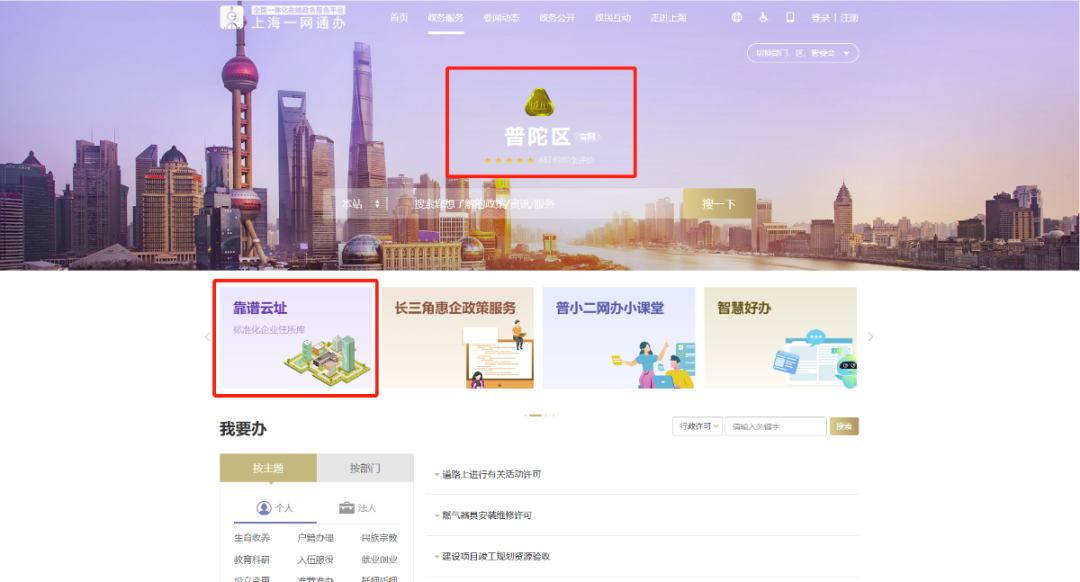Open the wheelchair accessibility mode icon
Viewport: 1080px width, 582px height.
[x=763, y=18]
